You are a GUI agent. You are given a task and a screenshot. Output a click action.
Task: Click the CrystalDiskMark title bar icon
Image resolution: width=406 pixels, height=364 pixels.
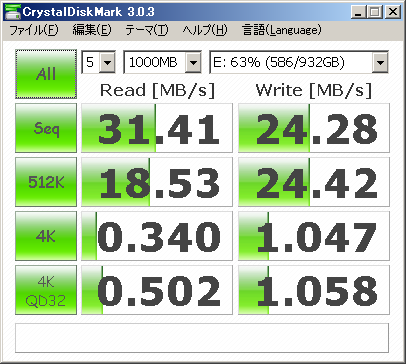click(x=13, y=12)
